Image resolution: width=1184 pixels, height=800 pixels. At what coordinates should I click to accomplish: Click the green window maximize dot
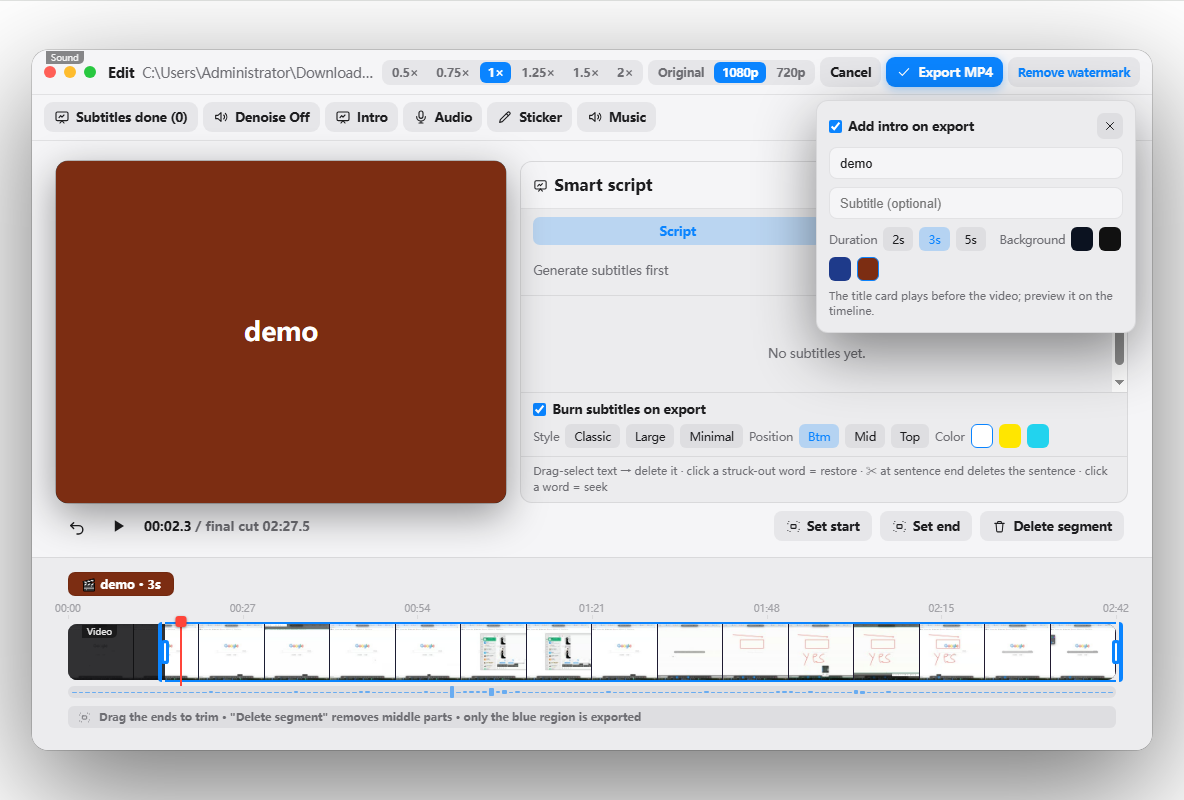coord(90,73)
